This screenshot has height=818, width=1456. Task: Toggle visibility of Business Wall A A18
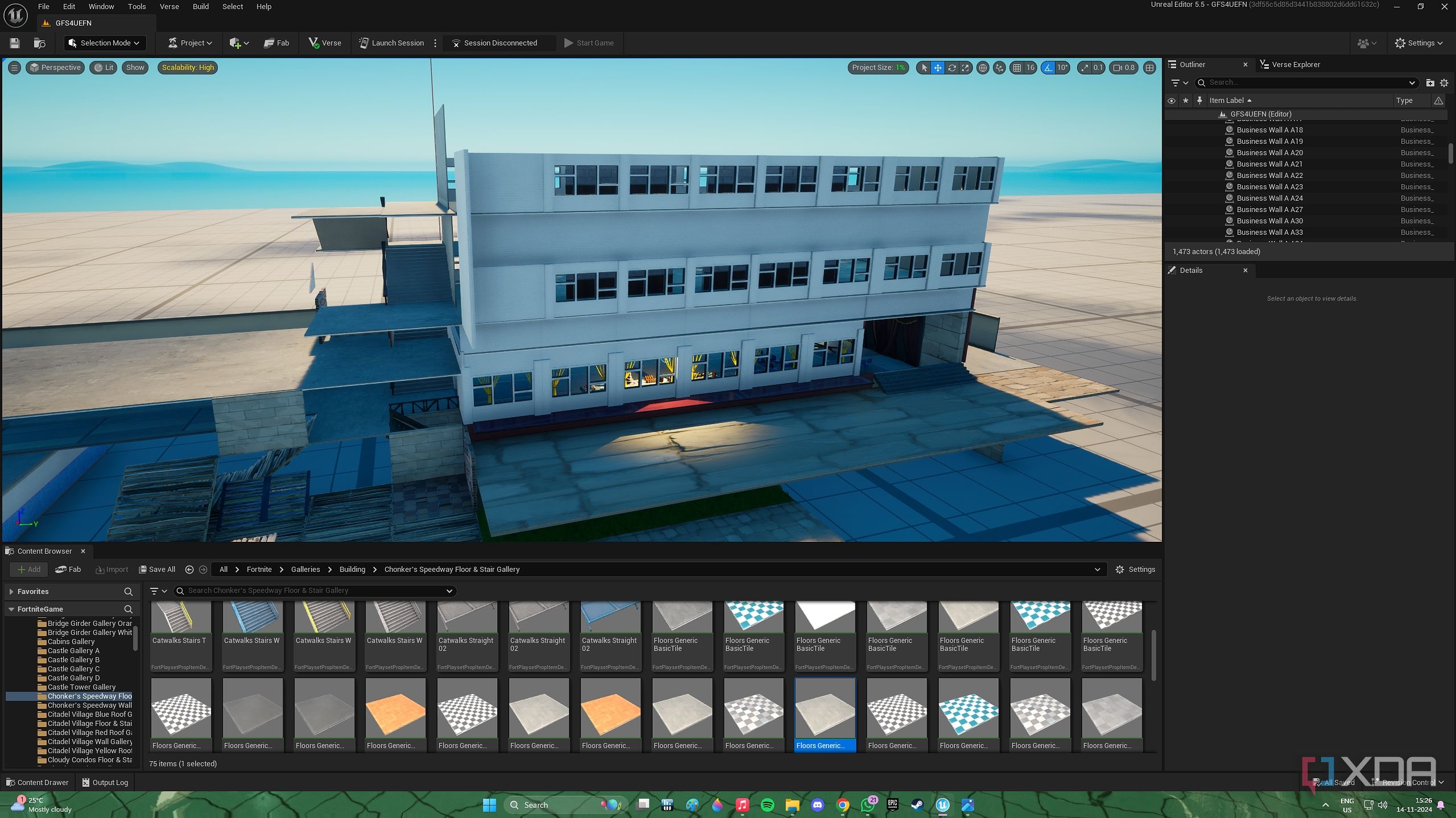pyautogui.click(x=1172, y=130)
